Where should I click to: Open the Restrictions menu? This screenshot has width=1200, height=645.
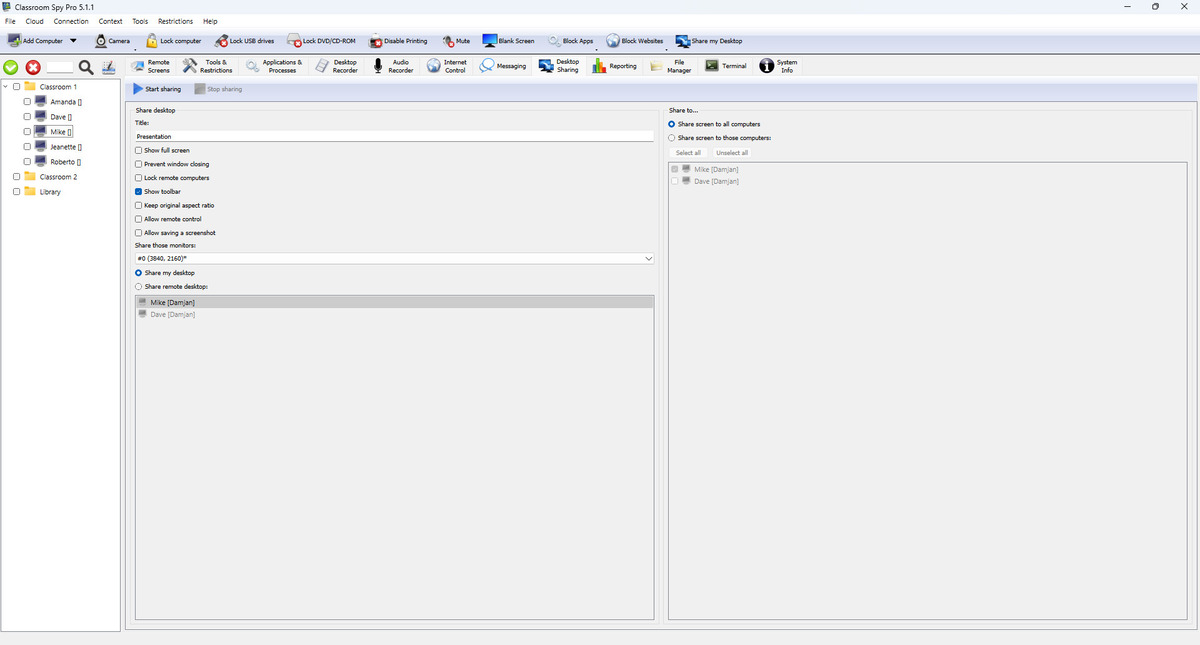pos(175,21)
